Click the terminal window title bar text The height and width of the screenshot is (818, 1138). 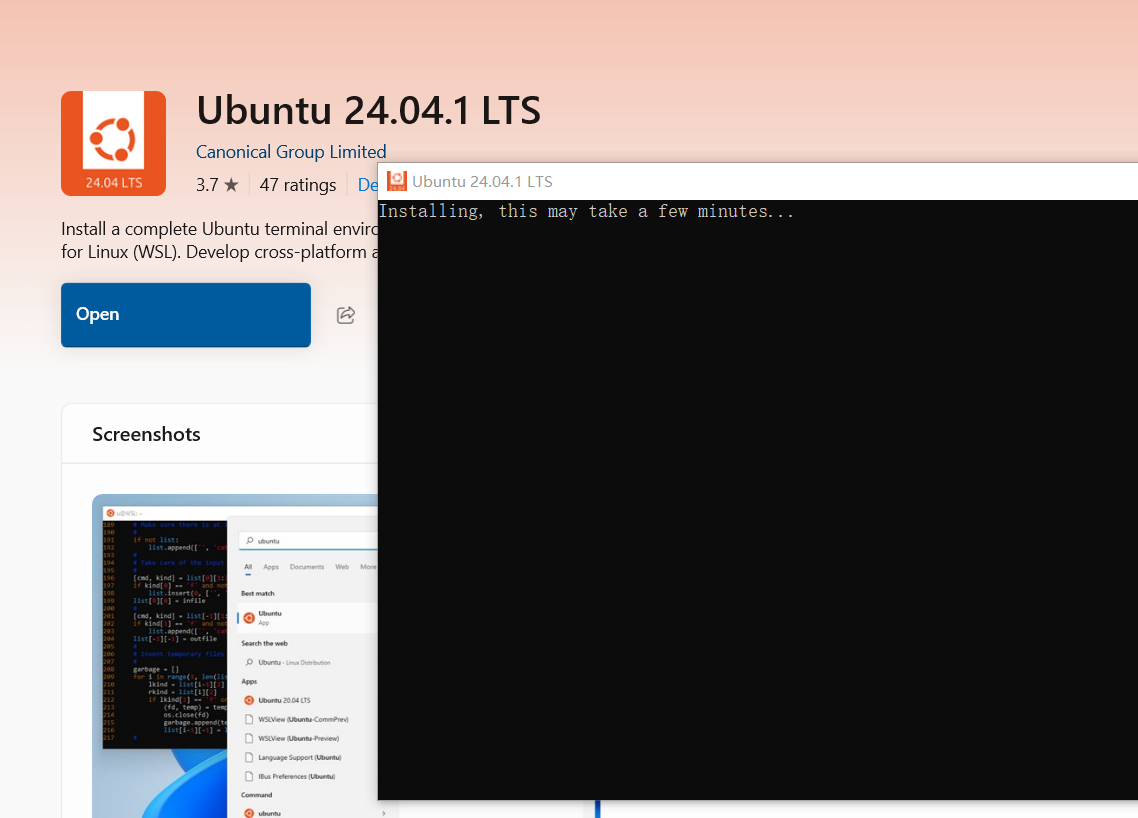[x=483, y=181]
